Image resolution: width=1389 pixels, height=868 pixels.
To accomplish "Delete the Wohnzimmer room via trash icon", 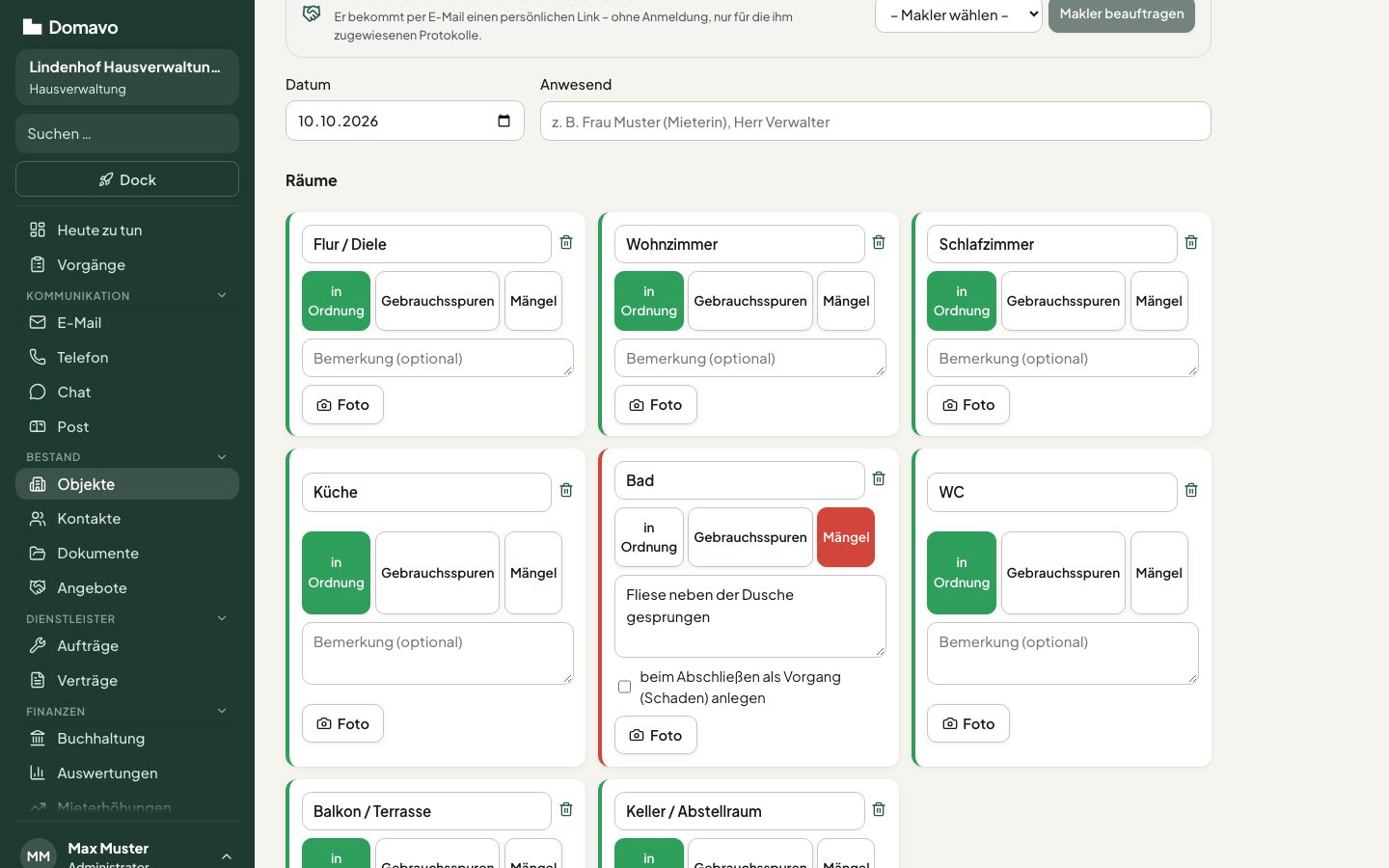I will pyautogui.click(x=879, y=243).
